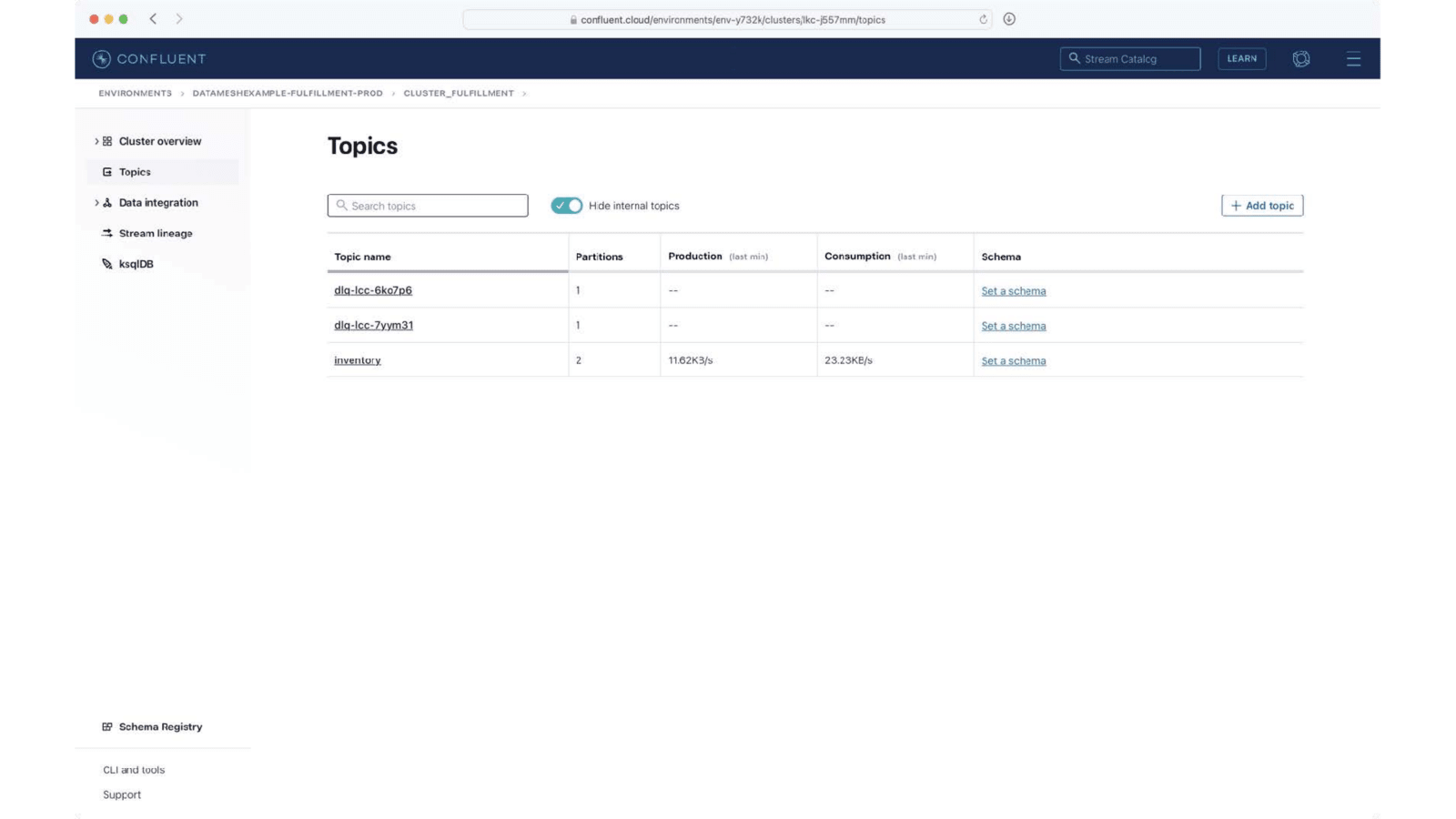Reload page with browser refresh icon
The height and width of the screenshot is (819, 1456).
(983, 19)
